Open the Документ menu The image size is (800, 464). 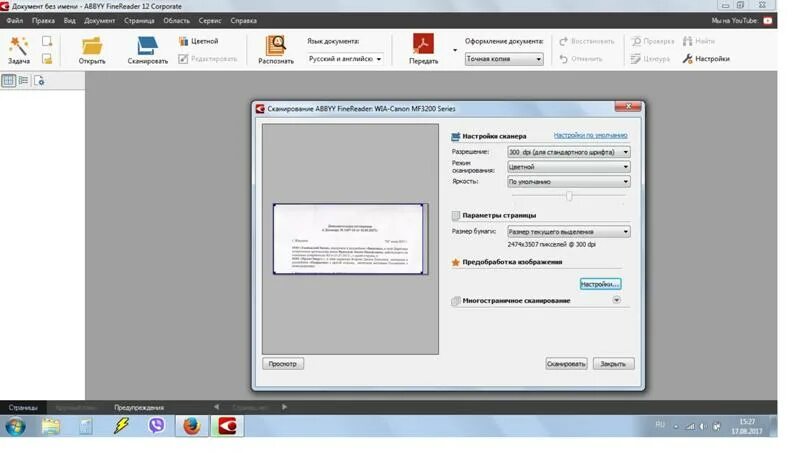(99, 21)
